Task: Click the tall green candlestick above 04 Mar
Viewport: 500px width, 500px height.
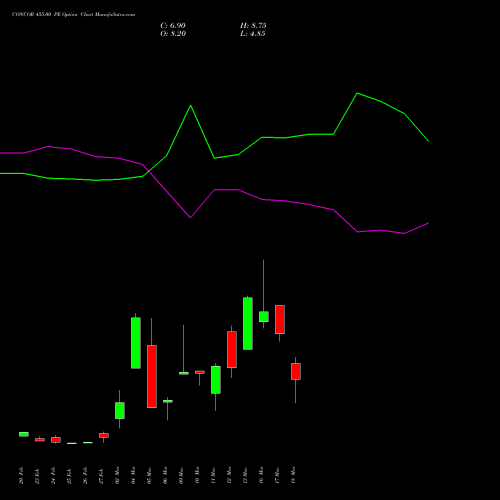Action: tap(136, 343)
